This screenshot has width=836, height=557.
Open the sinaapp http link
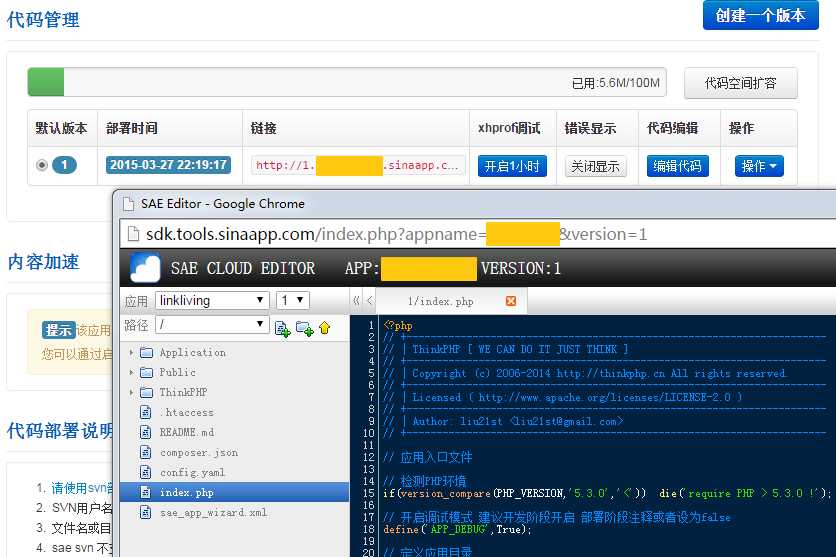(358, 165)
